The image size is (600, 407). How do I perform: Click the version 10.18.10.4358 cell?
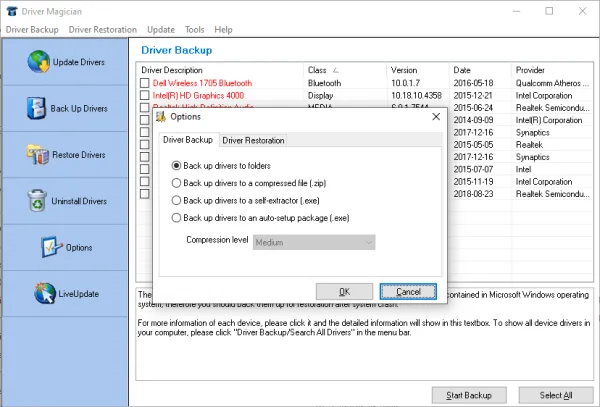point(416,95)
